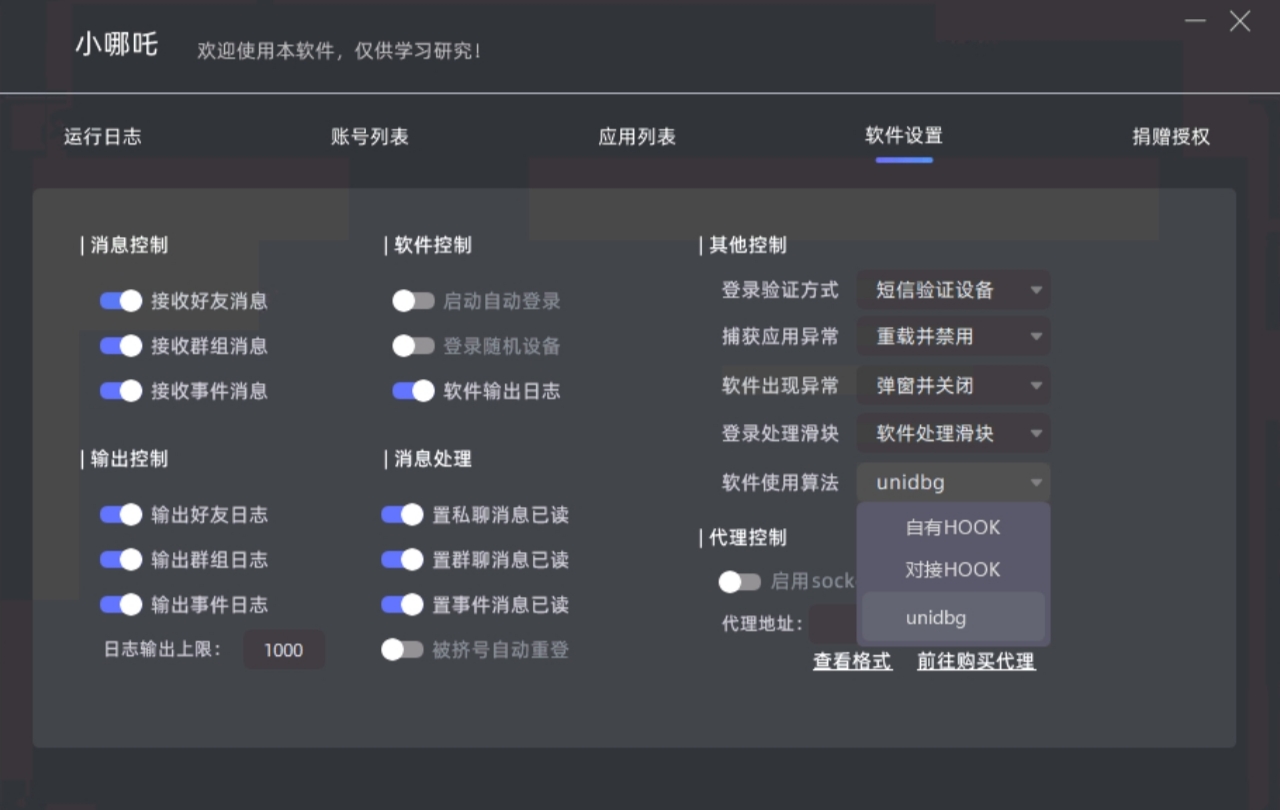Minimize the window using the dash icon

tap(1196, 21)
